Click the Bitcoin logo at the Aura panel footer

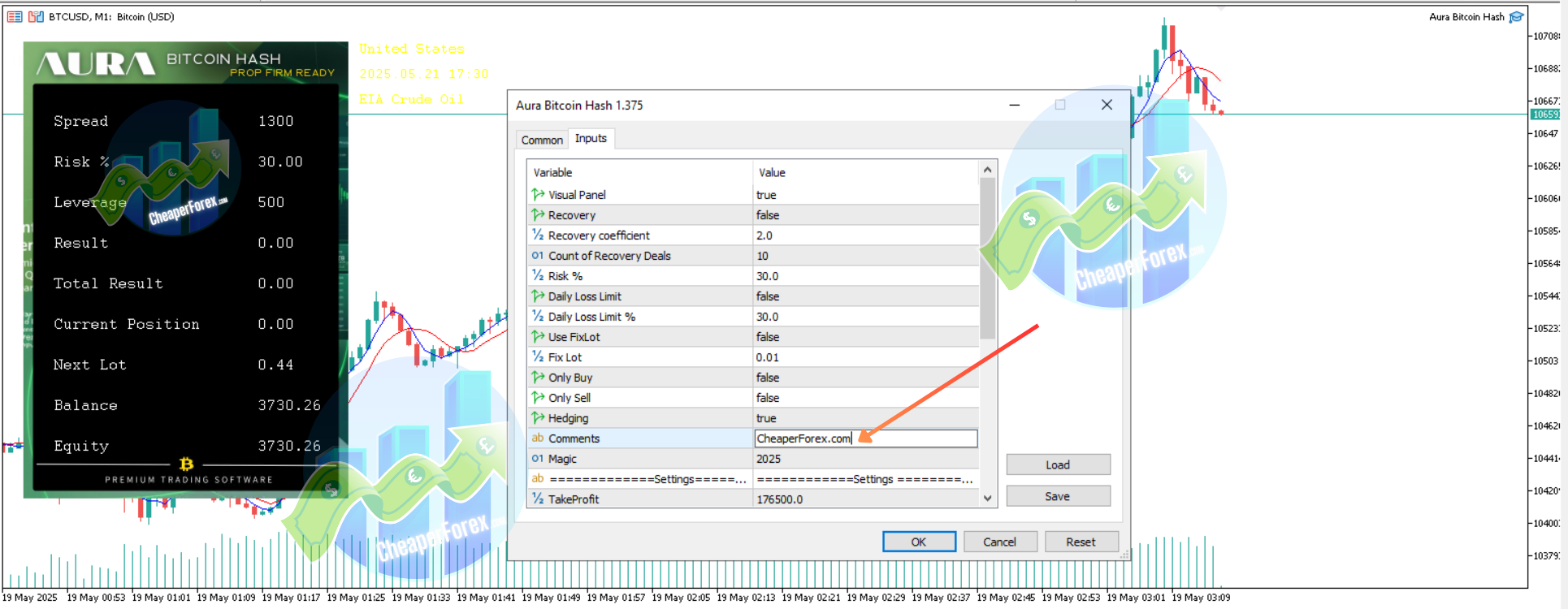186,464
